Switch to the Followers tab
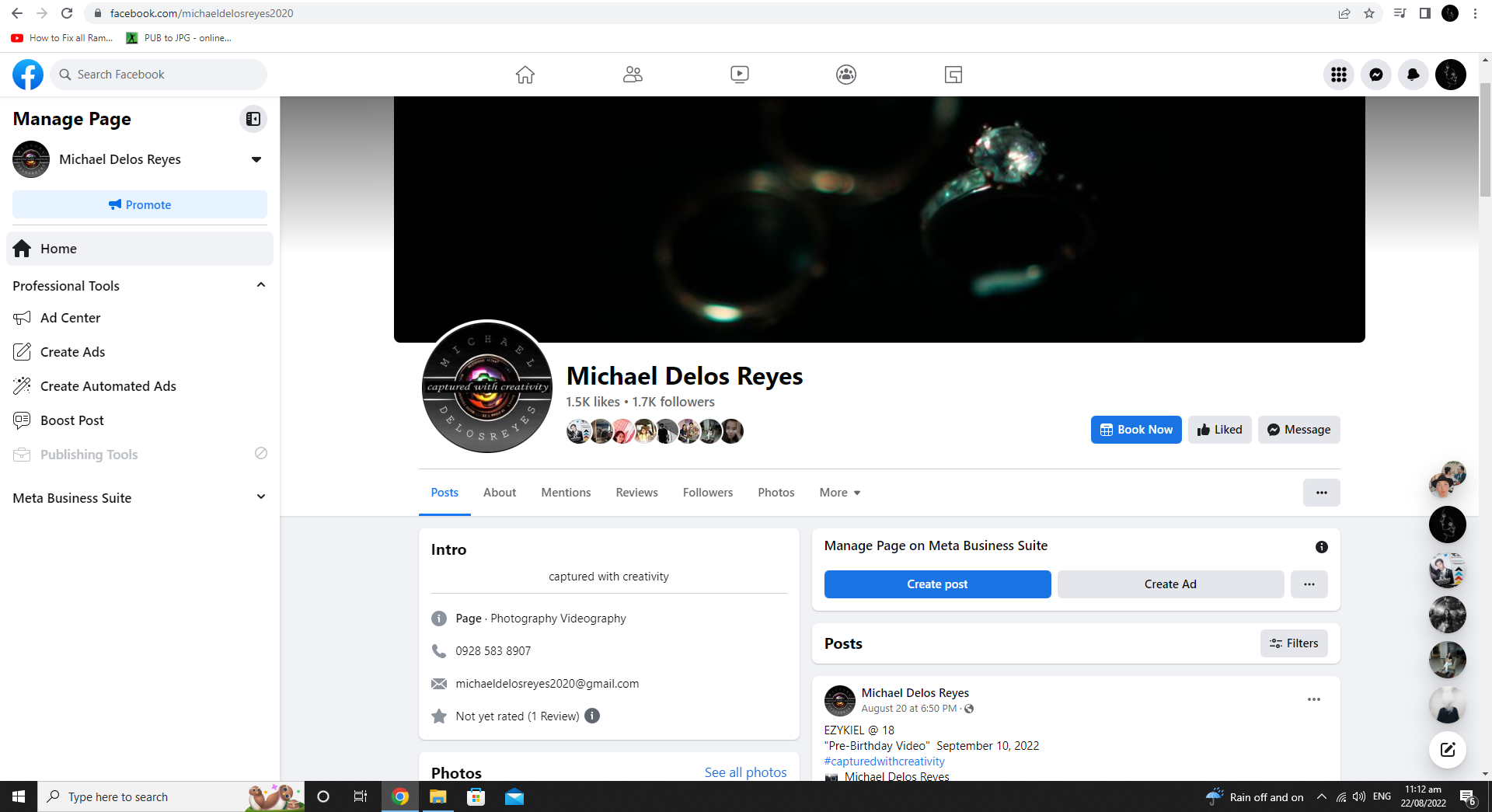 pyautogui.click(x=708, y=493)
